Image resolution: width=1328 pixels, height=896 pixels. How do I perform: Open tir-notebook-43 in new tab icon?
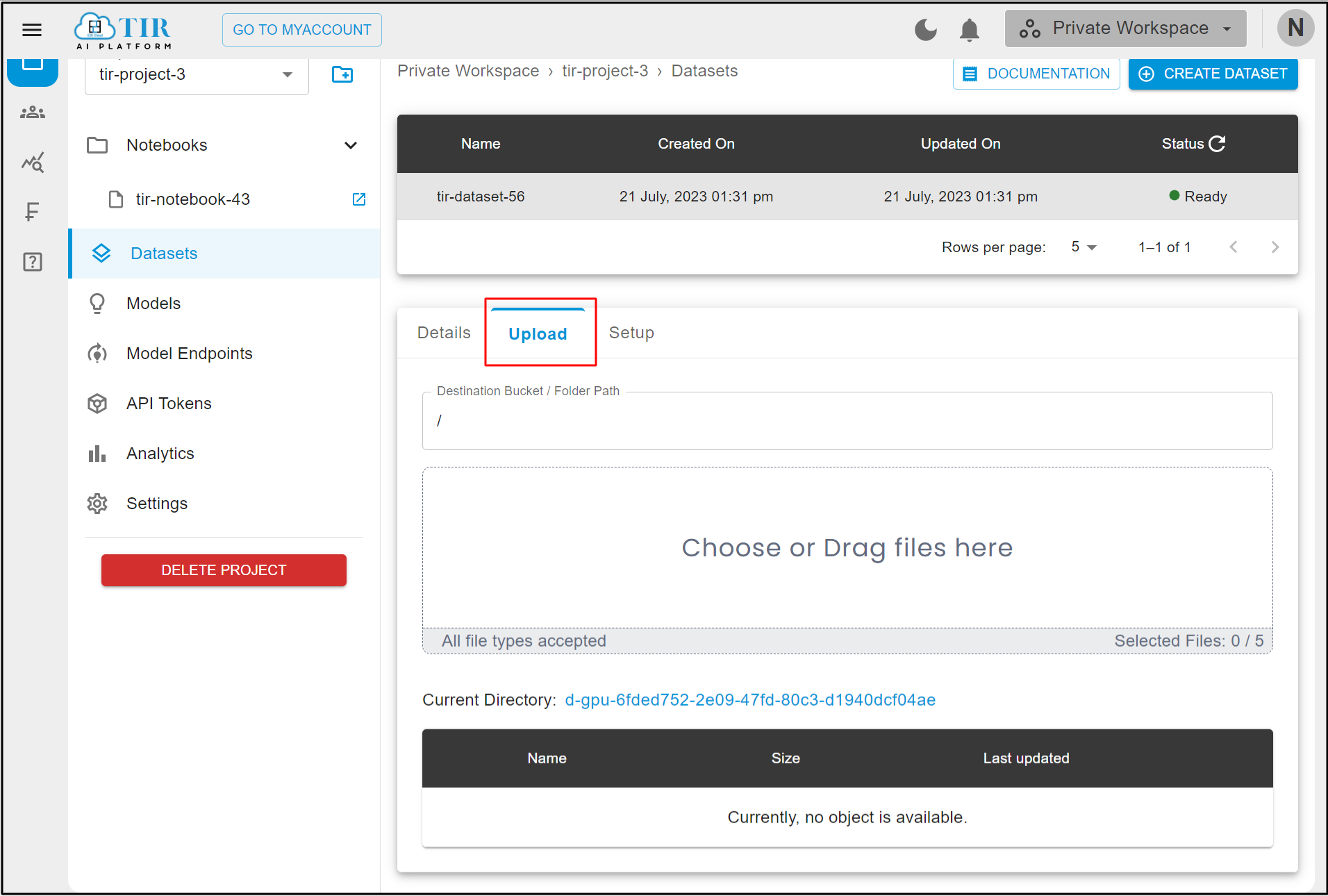click(x=359, y=199)
